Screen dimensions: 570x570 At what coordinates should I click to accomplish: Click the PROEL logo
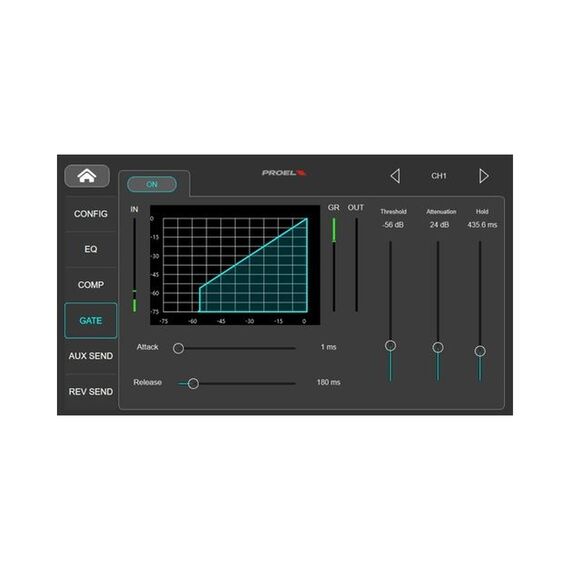(284, 173)
